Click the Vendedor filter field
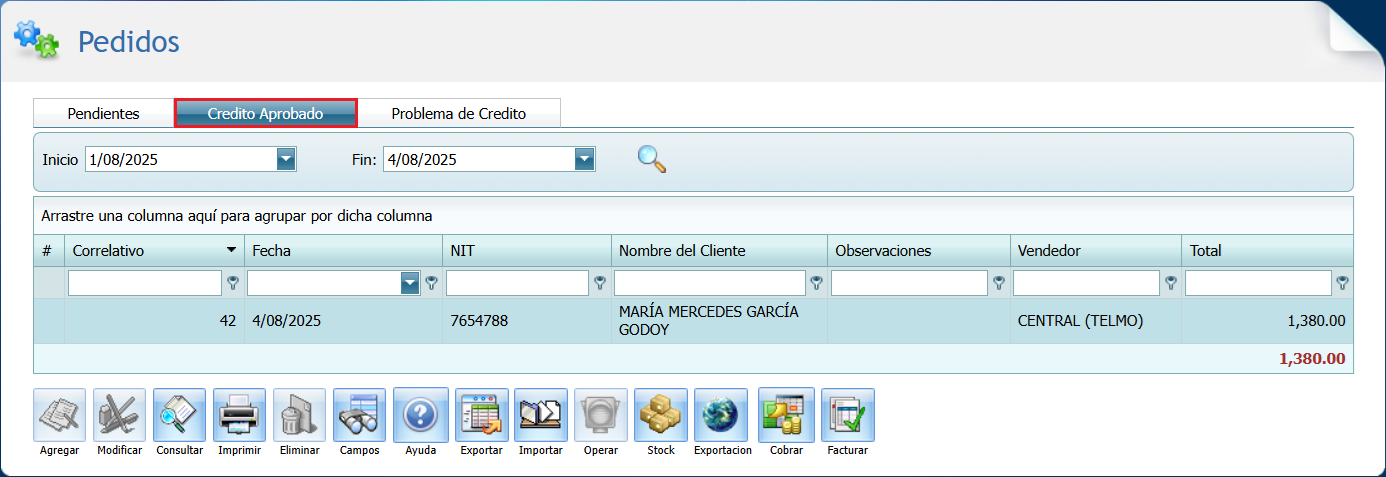 1087,283
